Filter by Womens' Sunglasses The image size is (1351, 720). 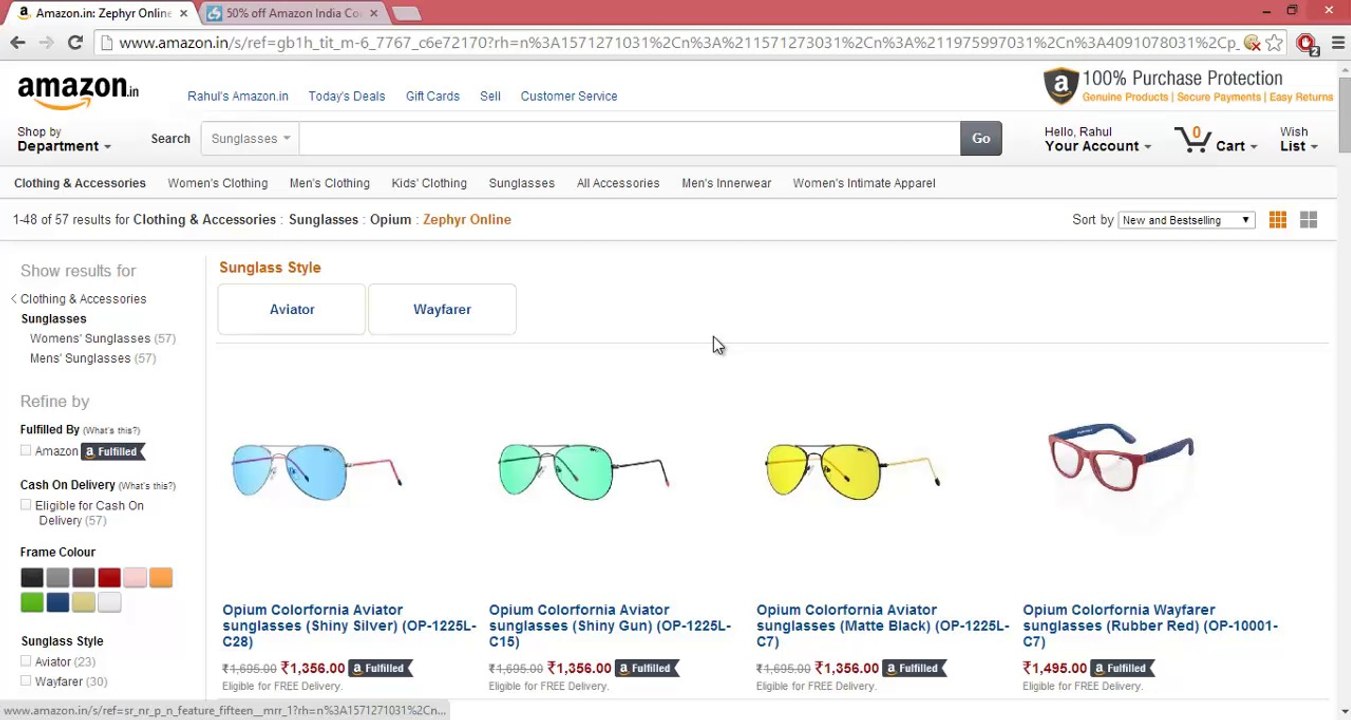click(90, 338)
